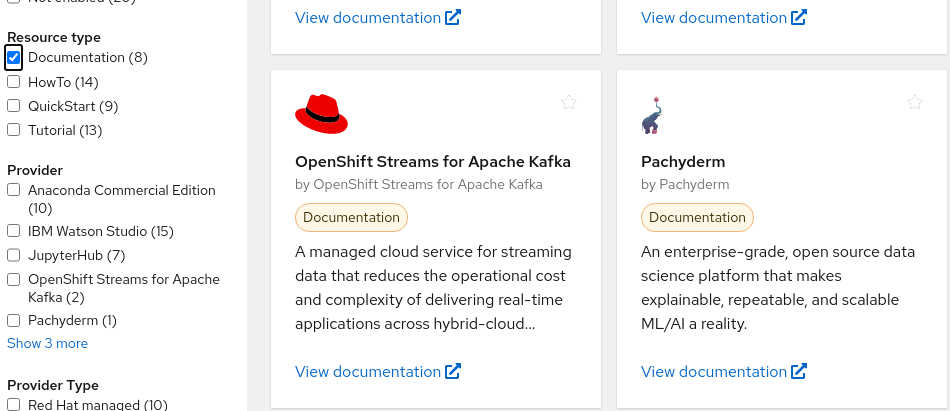Open View documentation link for Pachyderm

[713, 371]
